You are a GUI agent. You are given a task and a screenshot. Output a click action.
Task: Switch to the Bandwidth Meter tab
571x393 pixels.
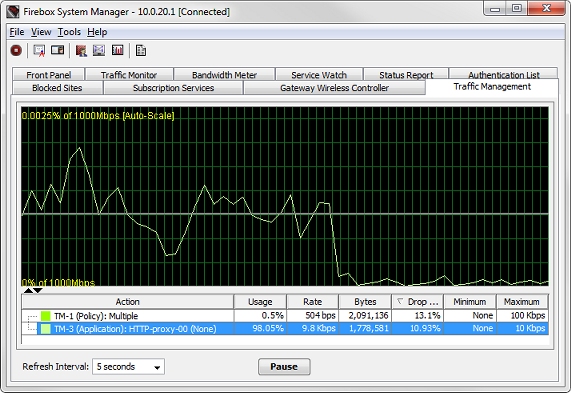pos(224,74)
